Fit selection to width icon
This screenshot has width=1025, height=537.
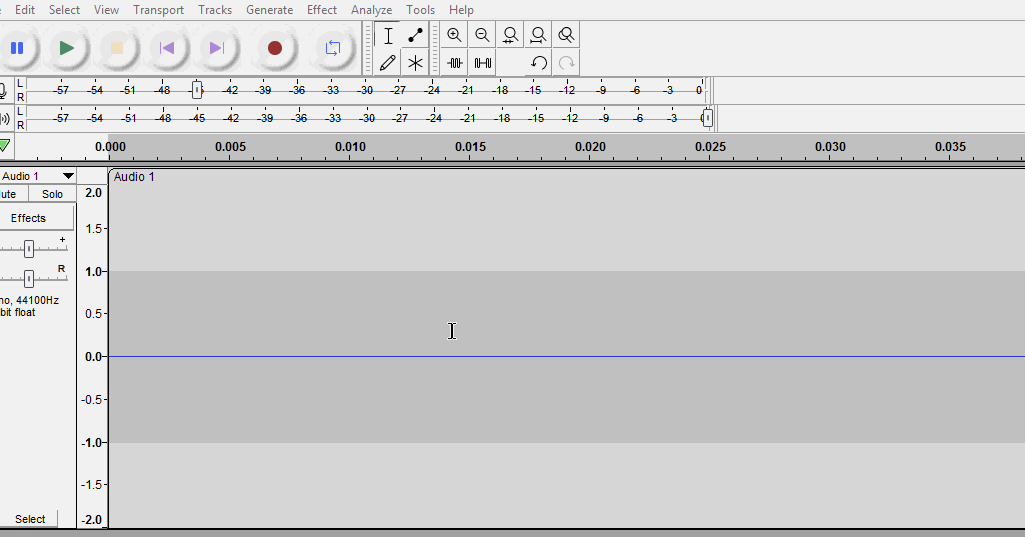point(511,35)
